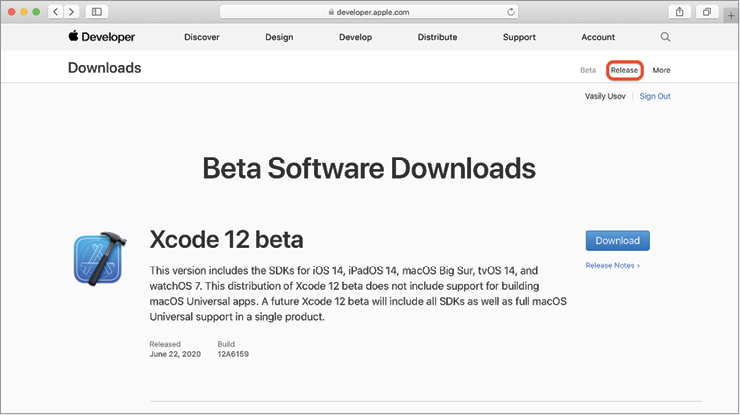Go to the Develop section
This screenshot has width=740, height=415.
pos(355,37)
